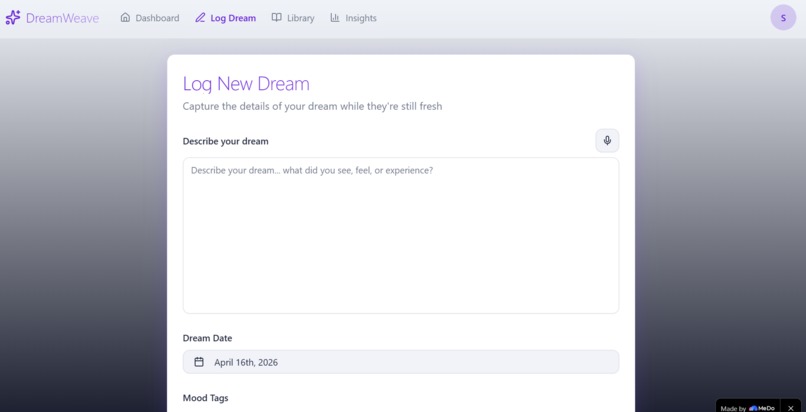Open the Insights nav item
This screenshot has height=412, width=806.
tap(353, 18)
